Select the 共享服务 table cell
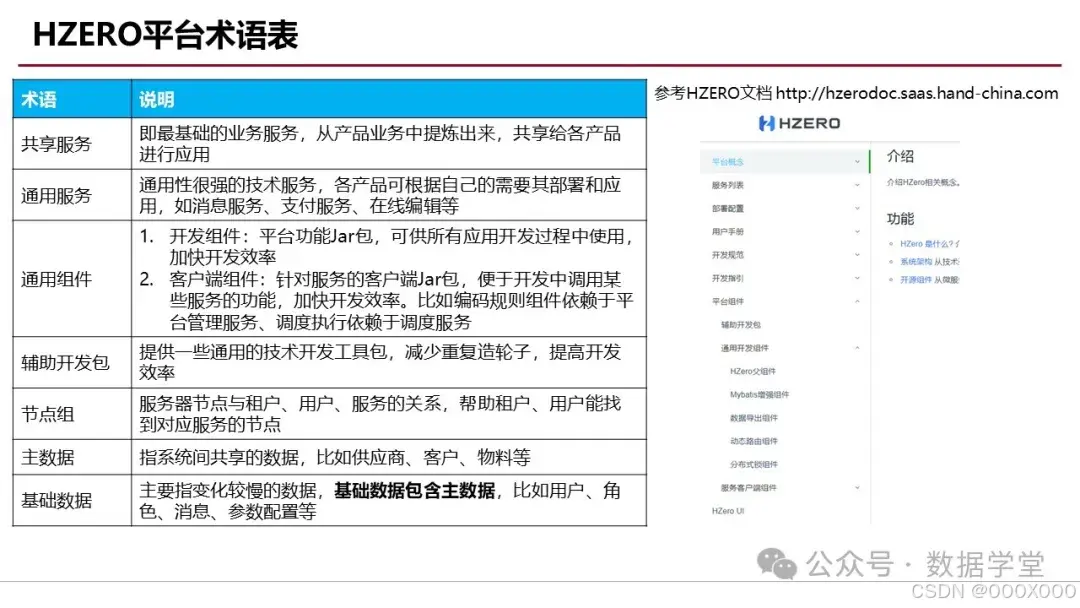 (x=72, y=144)
